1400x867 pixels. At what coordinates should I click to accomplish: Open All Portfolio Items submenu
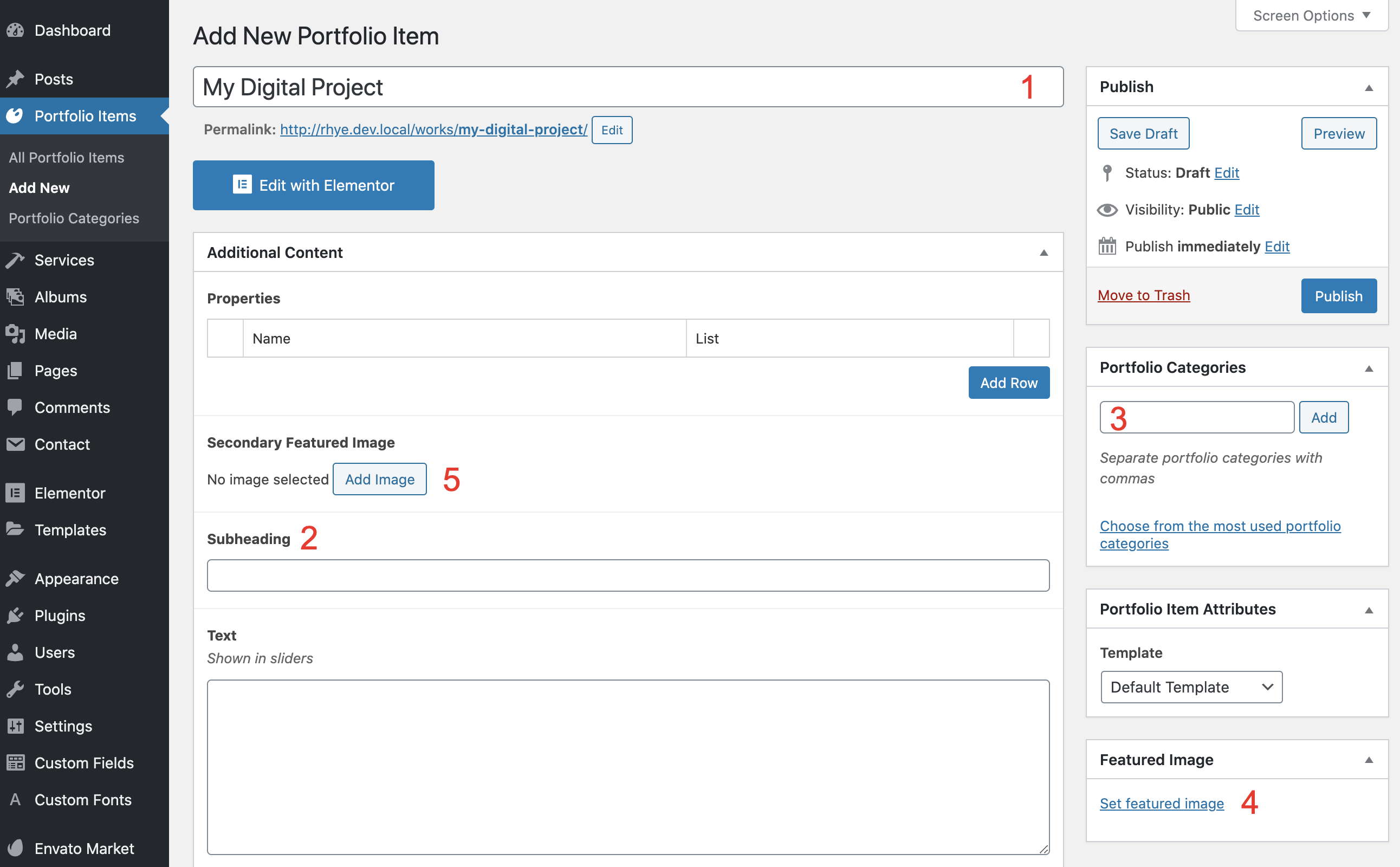[x=67, y=158]
